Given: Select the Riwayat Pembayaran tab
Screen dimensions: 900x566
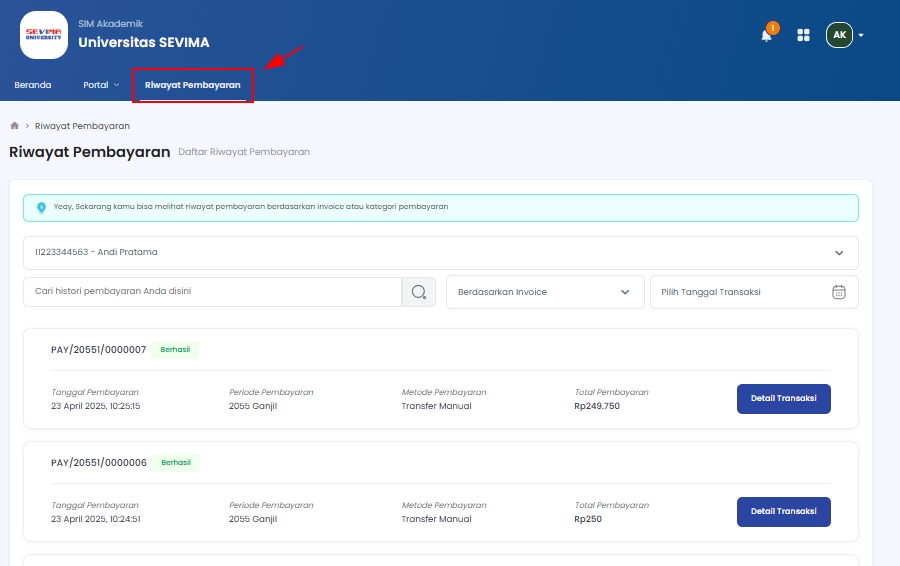Looking at the screenshot, I should [x=193, y=85].
